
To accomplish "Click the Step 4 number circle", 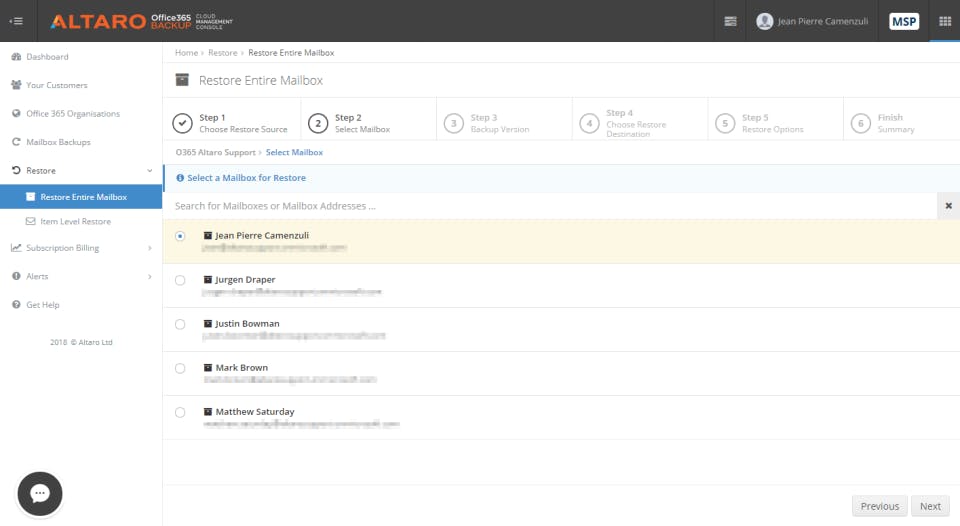I will point(590,123).
